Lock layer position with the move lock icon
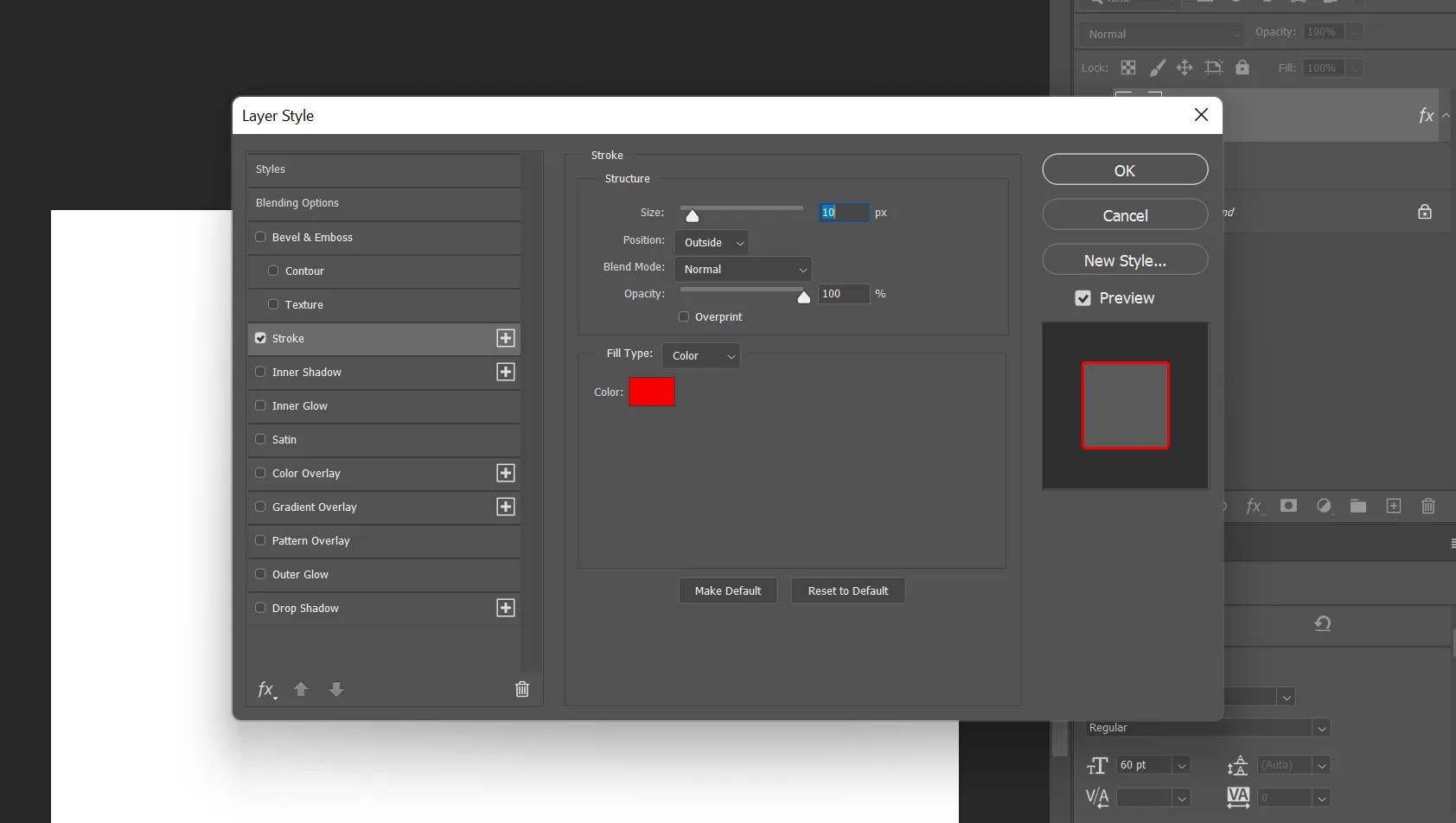The width and height of the screenshot is (1456, 823). (1185, 67)
